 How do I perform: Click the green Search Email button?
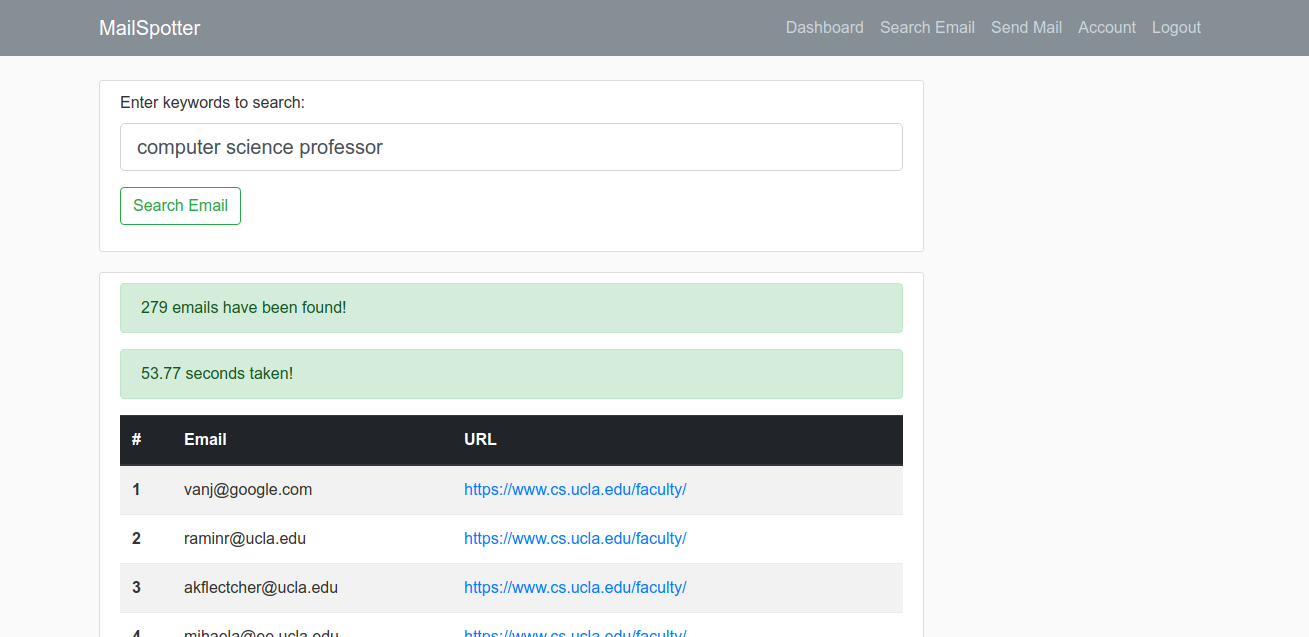(x=180, y=206)
